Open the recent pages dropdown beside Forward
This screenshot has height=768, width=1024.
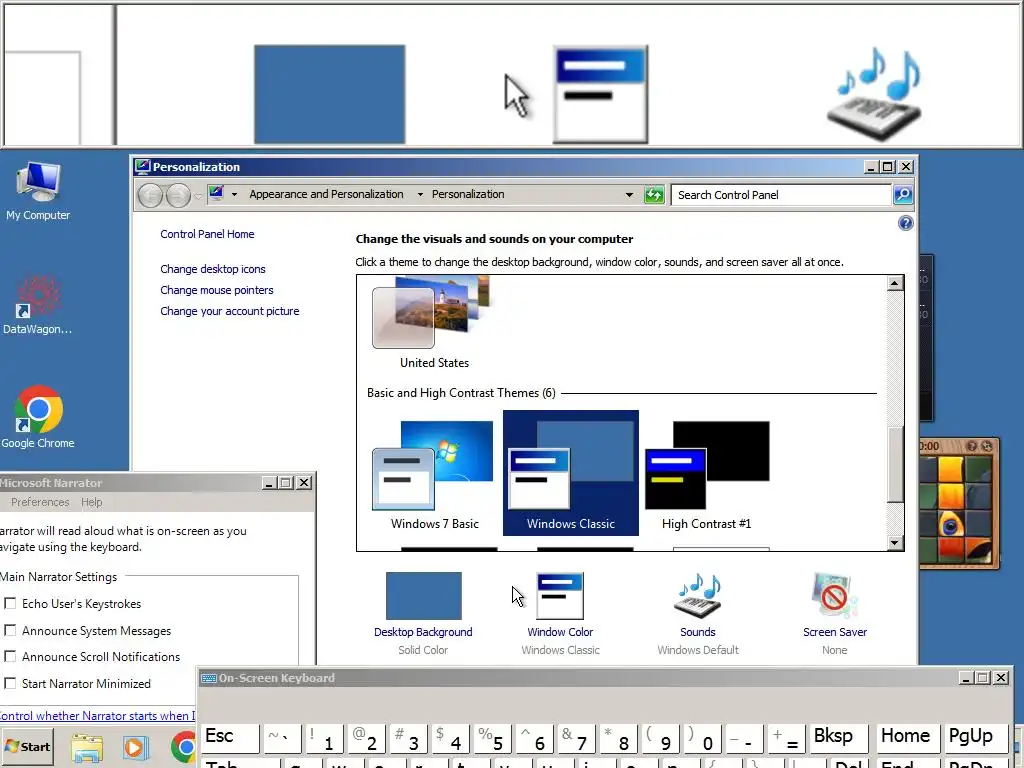[198, 195]
